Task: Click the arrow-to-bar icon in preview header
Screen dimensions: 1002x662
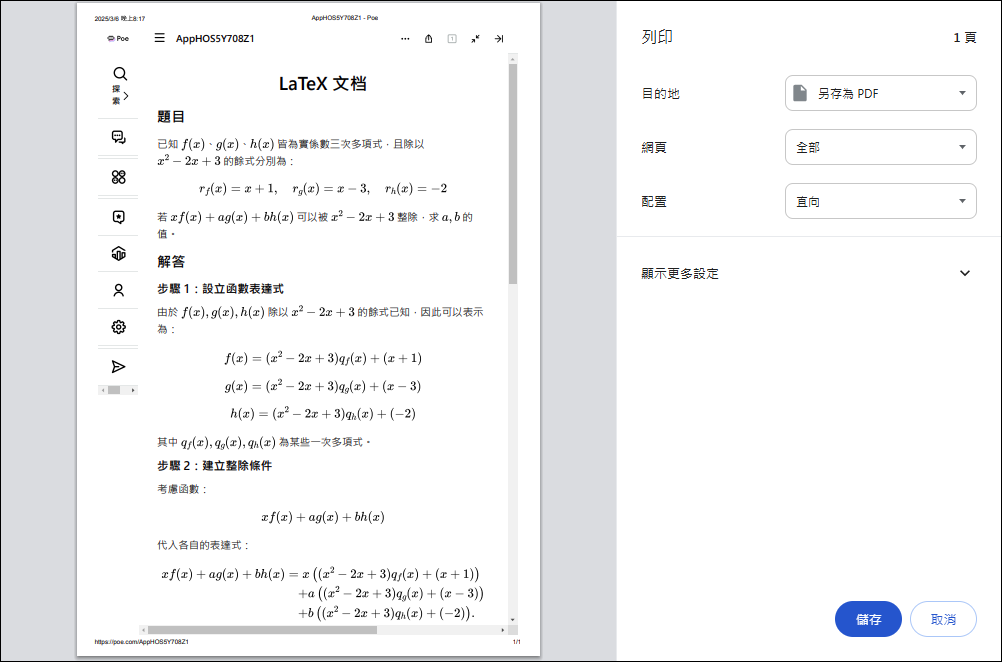Action: (x=499, y=39)
